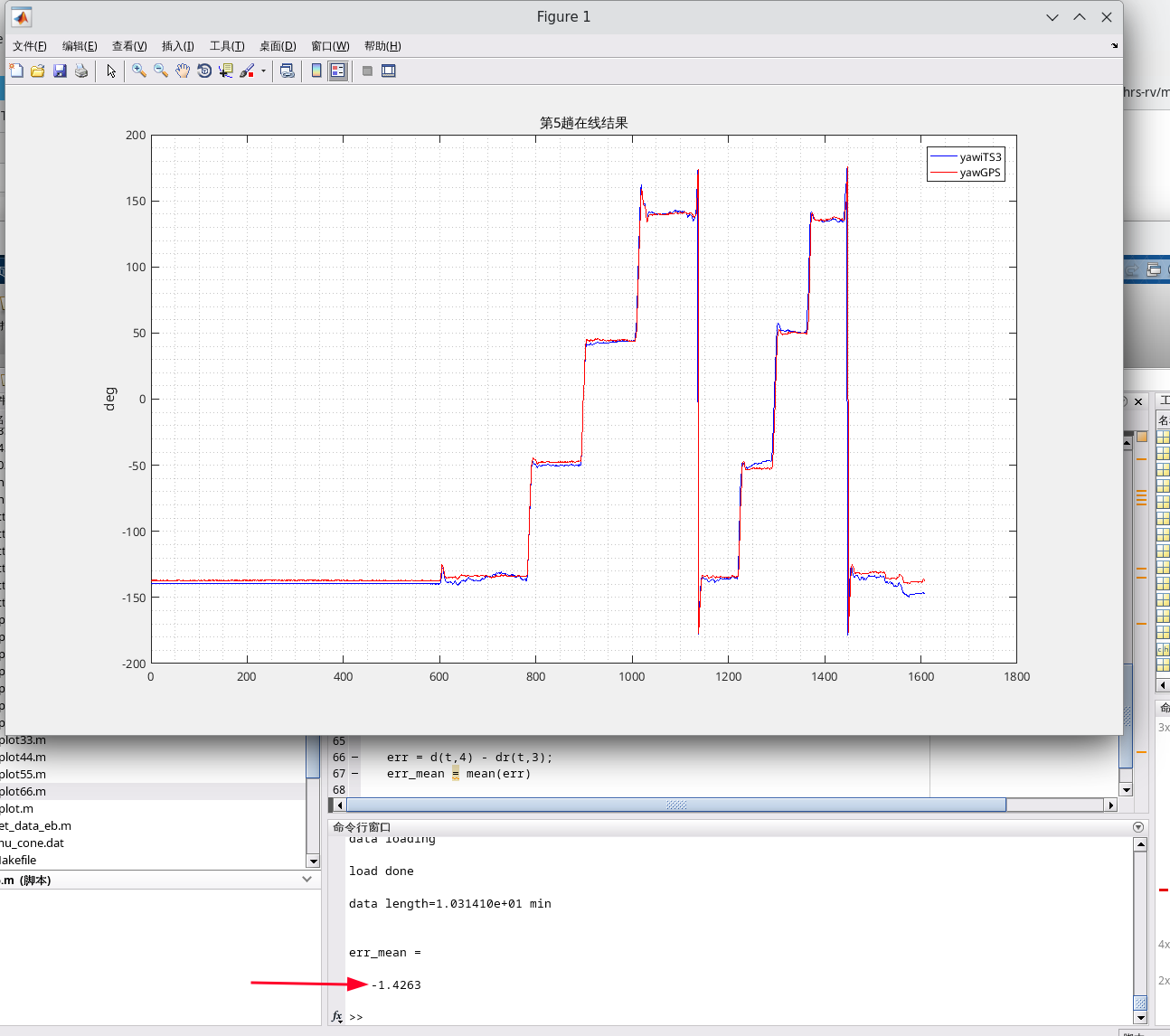This screenshot has height=1036, width=1170.
Task: Select plot55.m in the file list
Action: 23,774
